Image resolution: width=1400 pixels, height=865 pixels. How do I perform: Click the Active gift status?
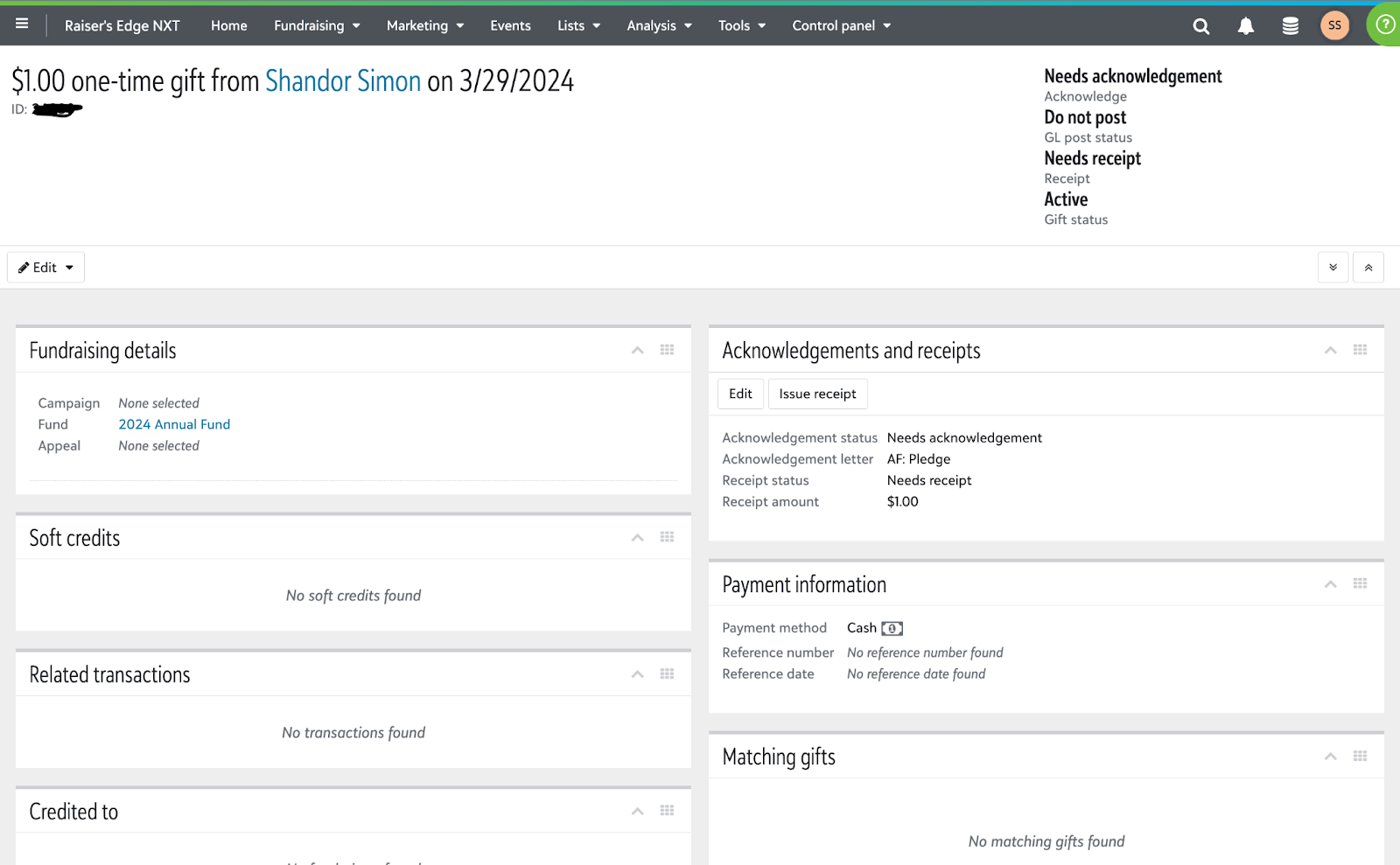click(1066, 199)
